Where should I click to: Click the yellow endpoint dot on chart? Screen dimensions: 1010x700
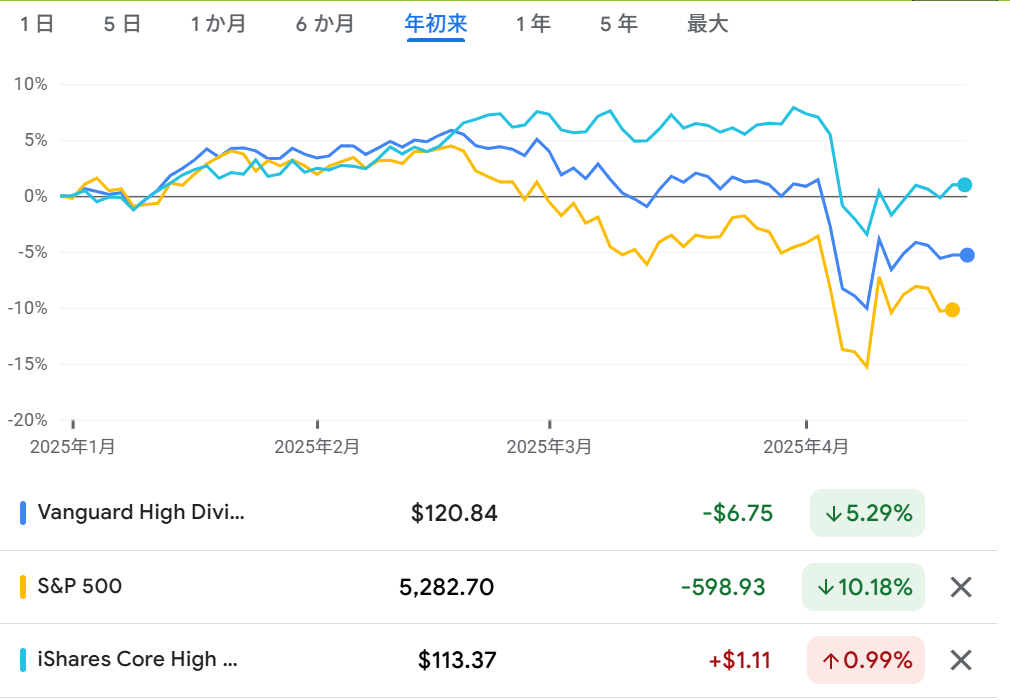[952, 310]
